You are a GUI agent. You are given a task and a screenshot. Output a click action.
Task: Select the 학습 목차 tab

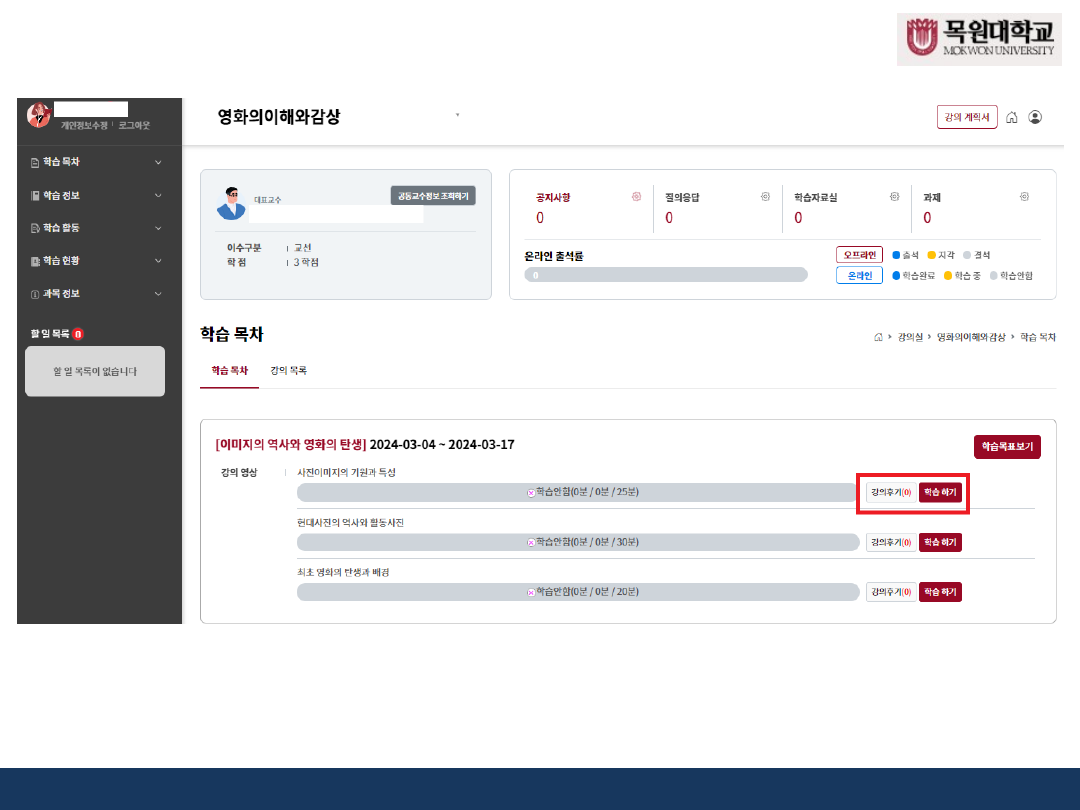(229, 371)
